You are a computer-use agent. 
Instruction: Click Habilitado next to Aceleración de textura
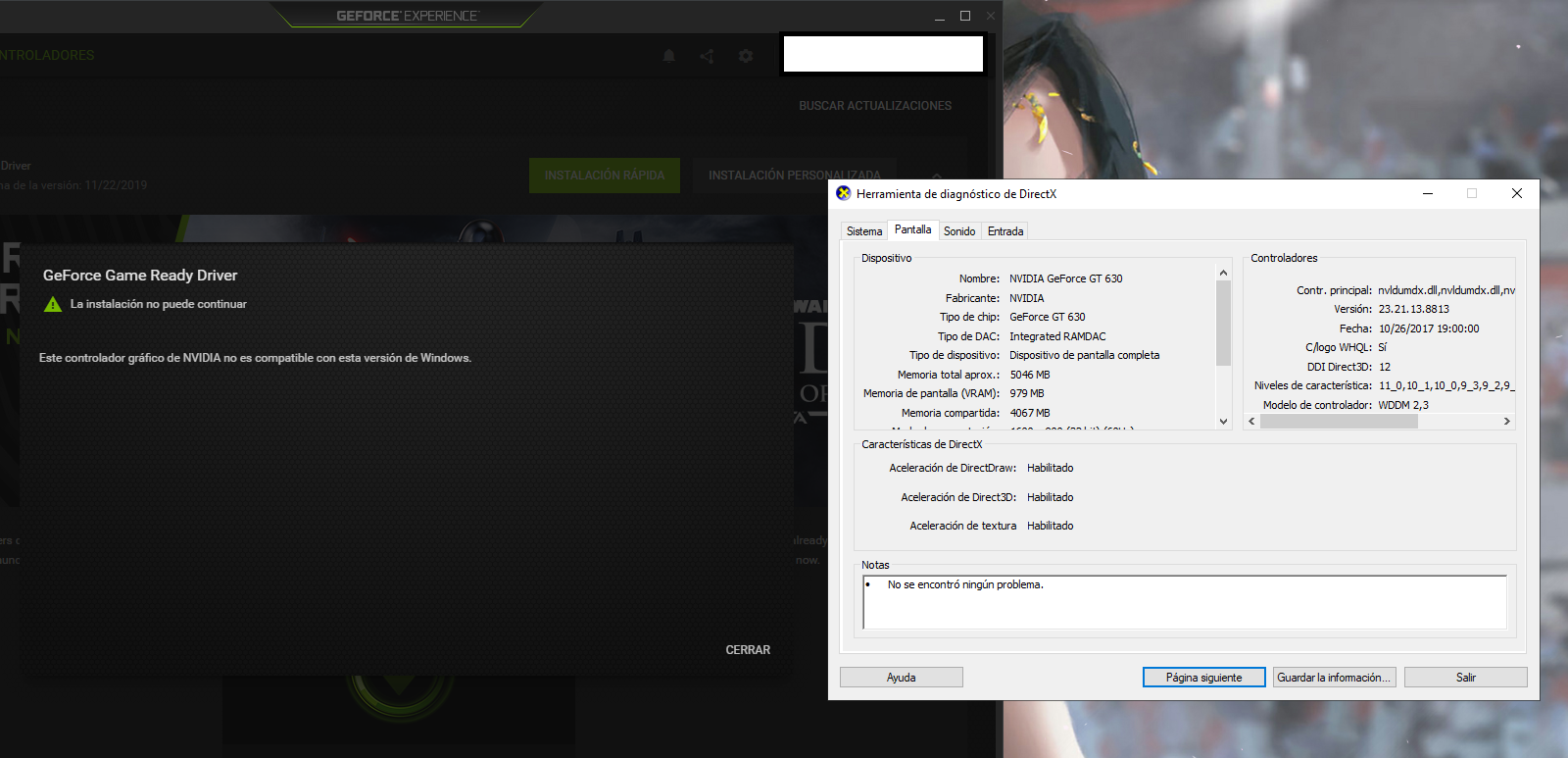(1051, 526)
